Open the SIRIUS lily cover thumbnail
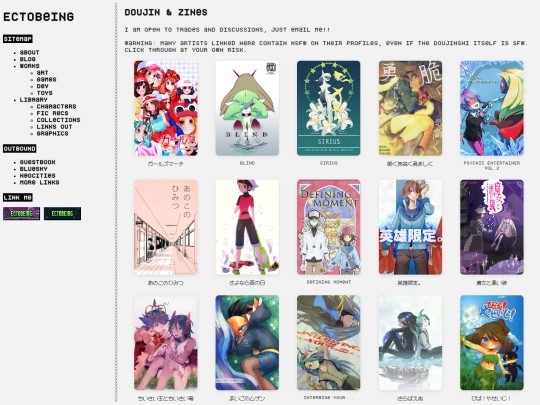The width and height of the screenshot is (540, 405). tap(329, 108)
